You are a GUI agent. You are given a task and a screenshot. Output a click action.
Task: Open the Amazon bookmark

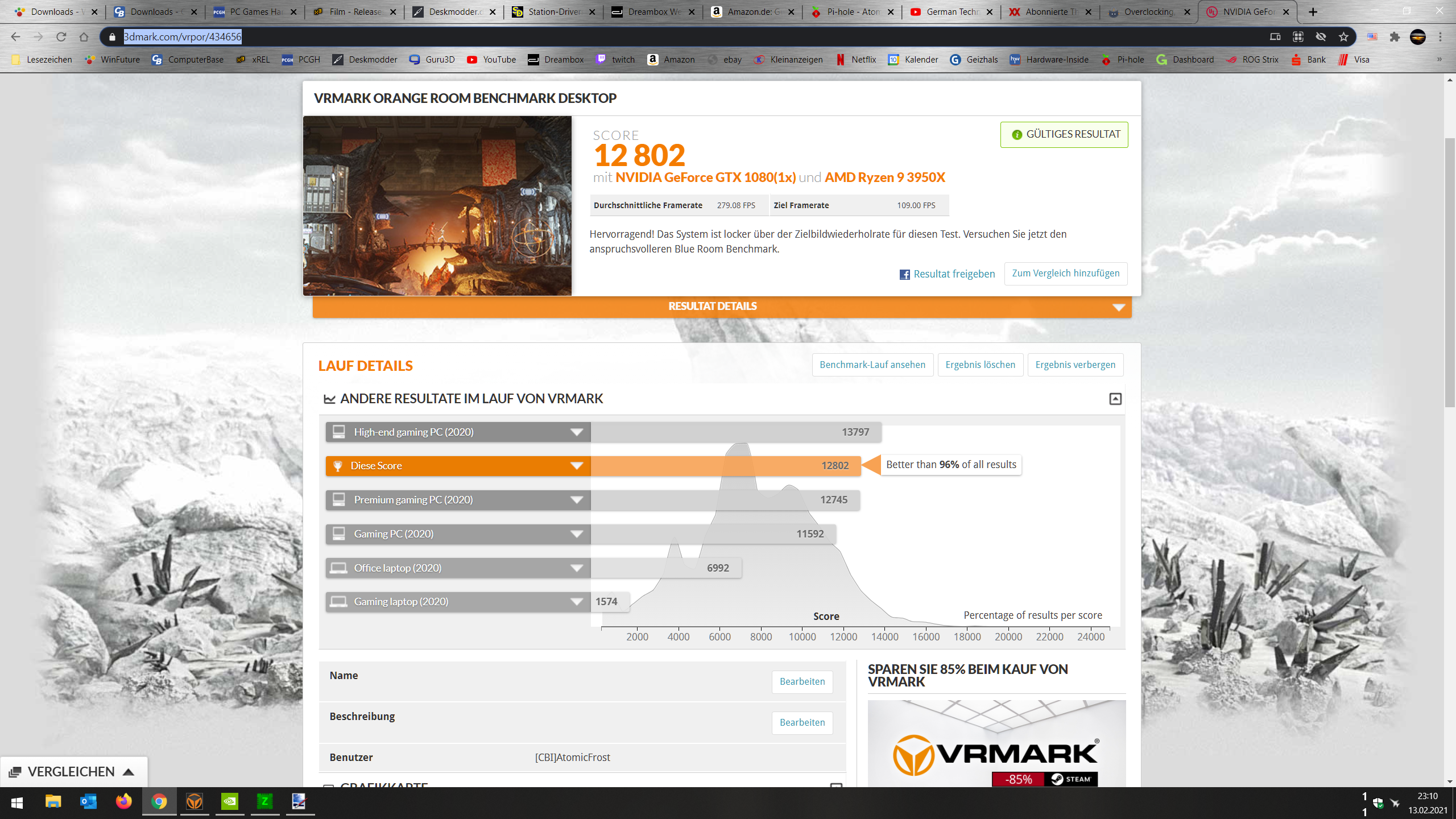coord(671,60)
